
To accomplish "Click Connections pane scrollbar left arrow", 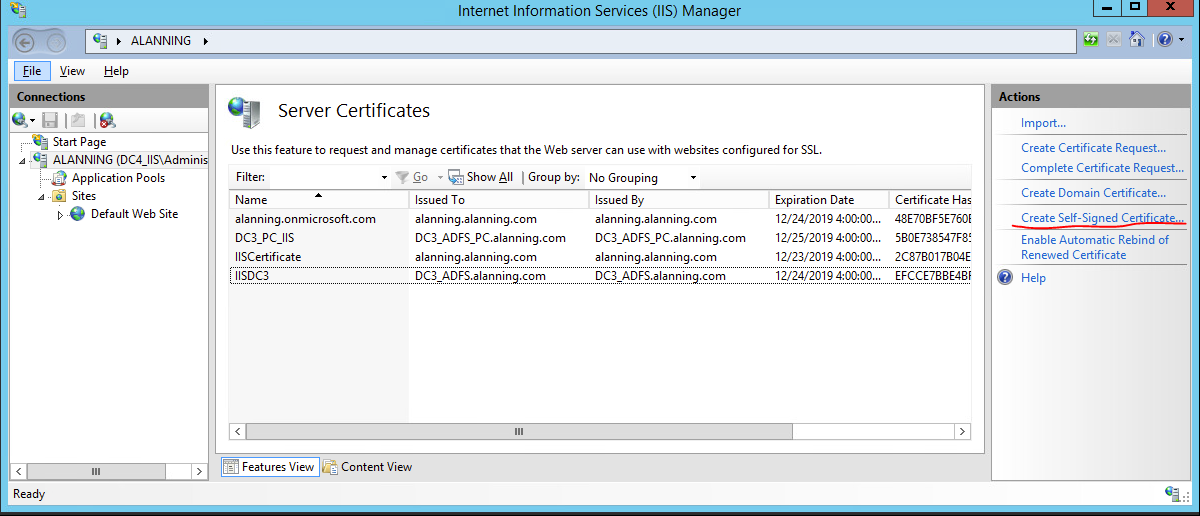I will coord(19,471).
